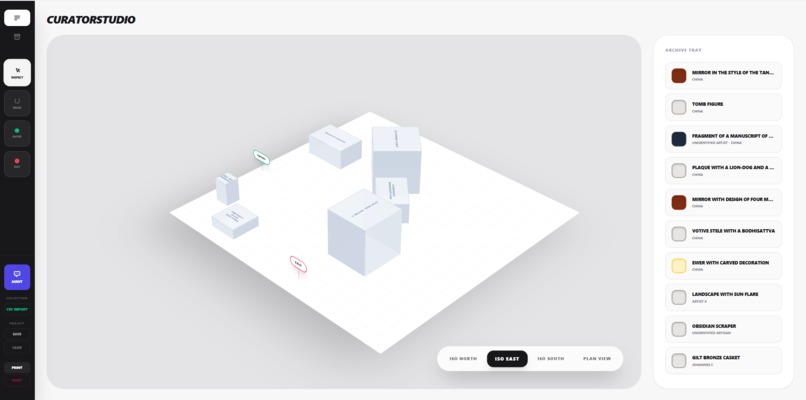
Task: Select the Tomb Figure tray item
Action: pos(723,107)
